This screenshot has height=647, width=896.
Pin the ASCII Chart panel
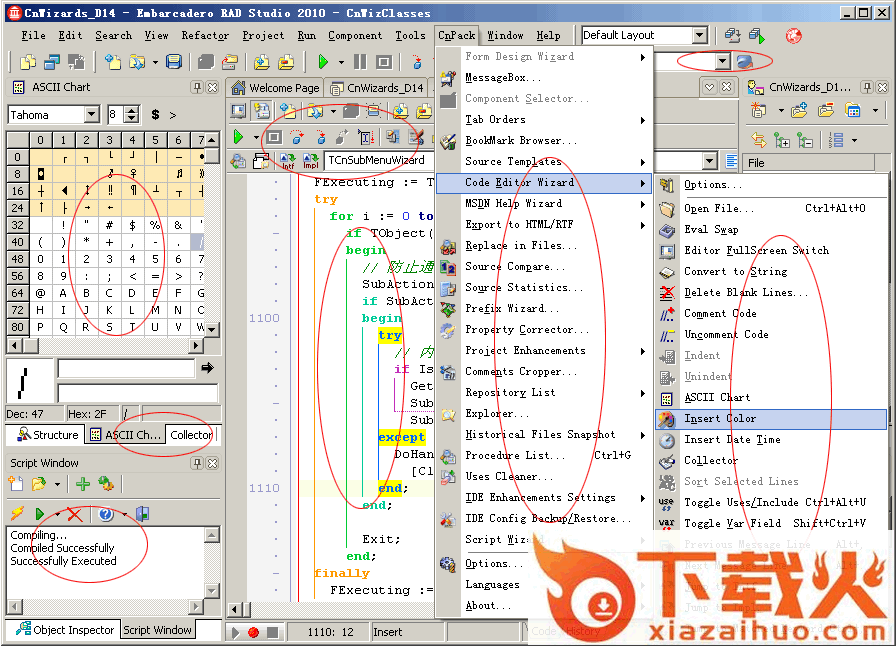pyautogui.click(x=197, y=87)
